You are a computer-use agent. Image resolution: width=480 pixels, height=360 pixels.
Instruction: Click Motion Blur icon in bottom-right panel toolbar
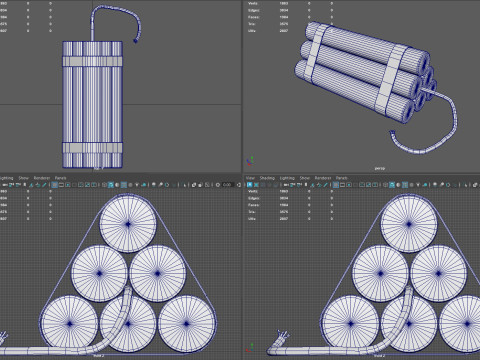[x=441, y=185]
